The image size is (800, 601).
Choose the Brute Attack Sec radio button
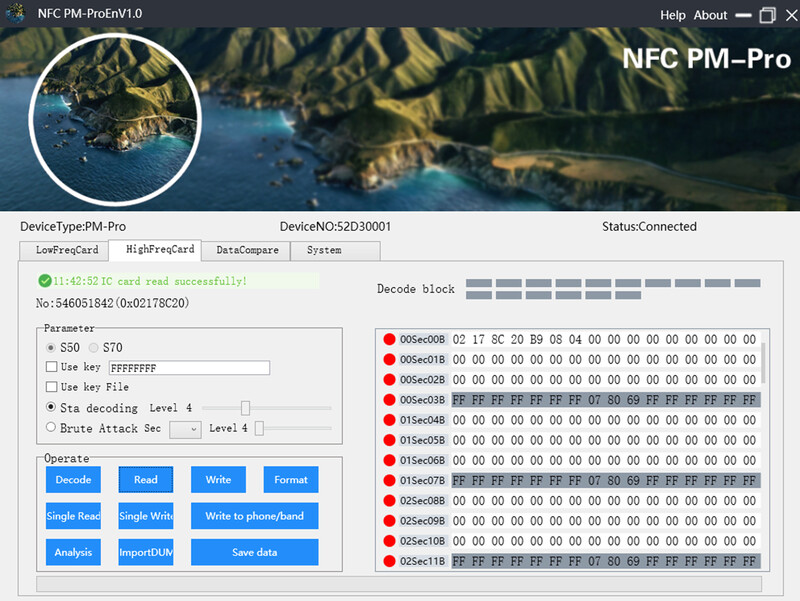point(52,428)
